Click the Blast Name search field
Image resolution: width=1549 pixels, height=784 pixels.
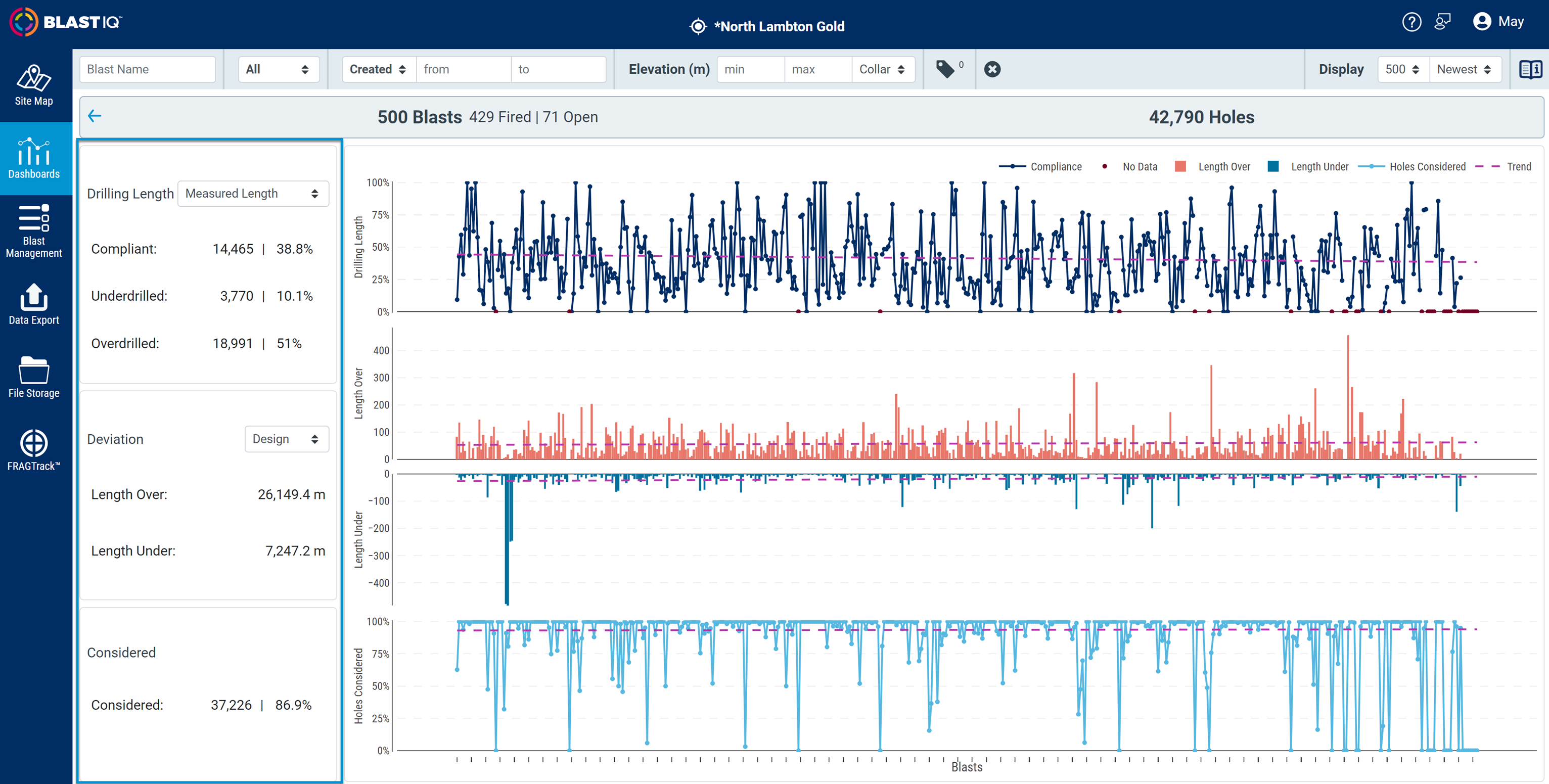(x=148, y=69)
